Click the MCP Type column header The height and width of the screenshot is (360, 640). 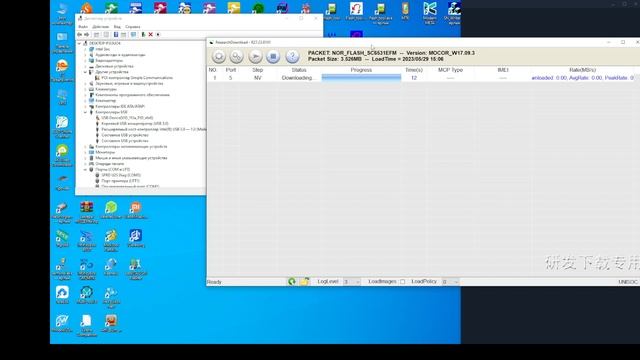[450, 70]
